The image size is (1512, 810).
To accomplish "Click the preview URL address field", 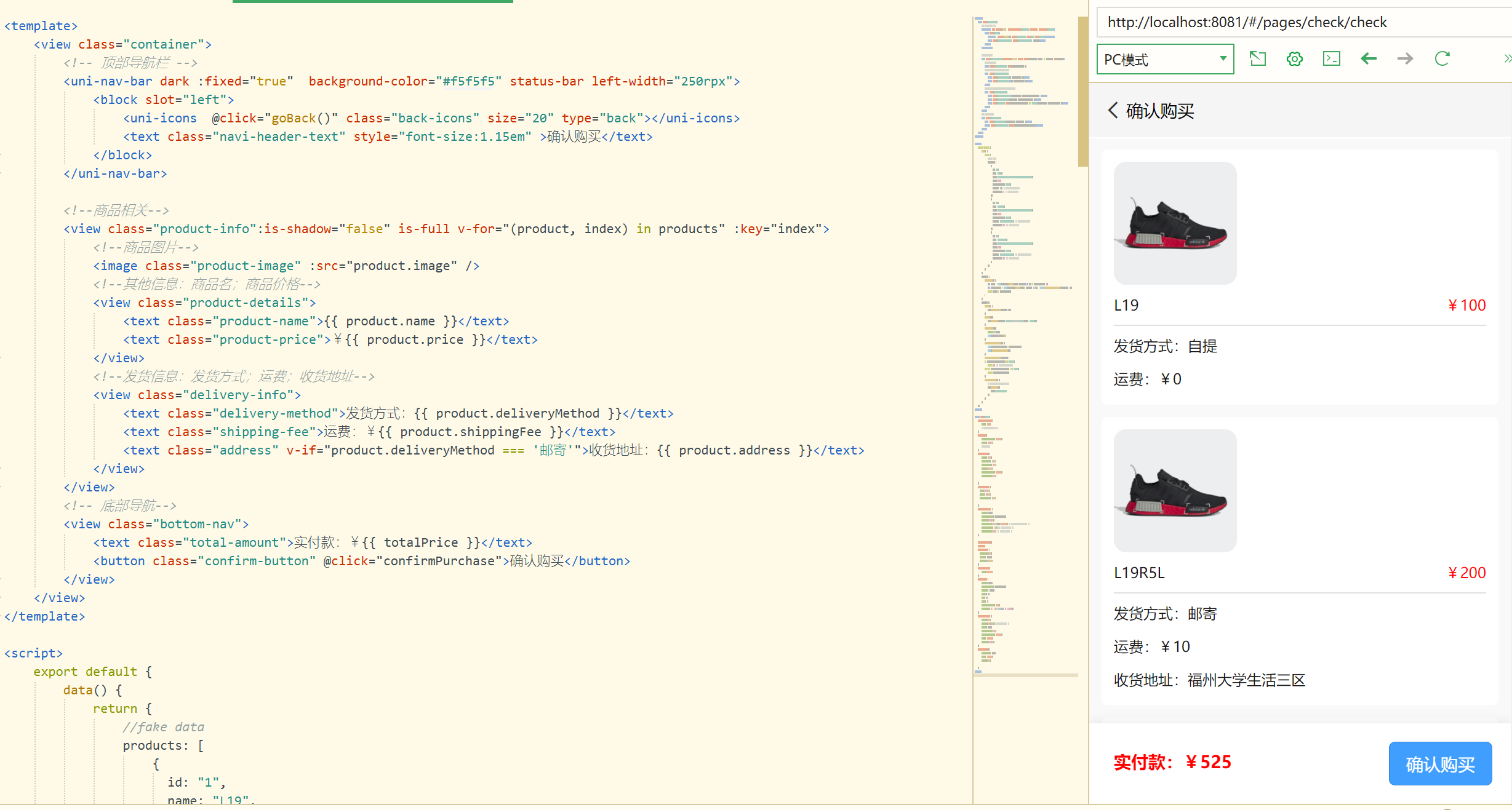I will 1304,22.
